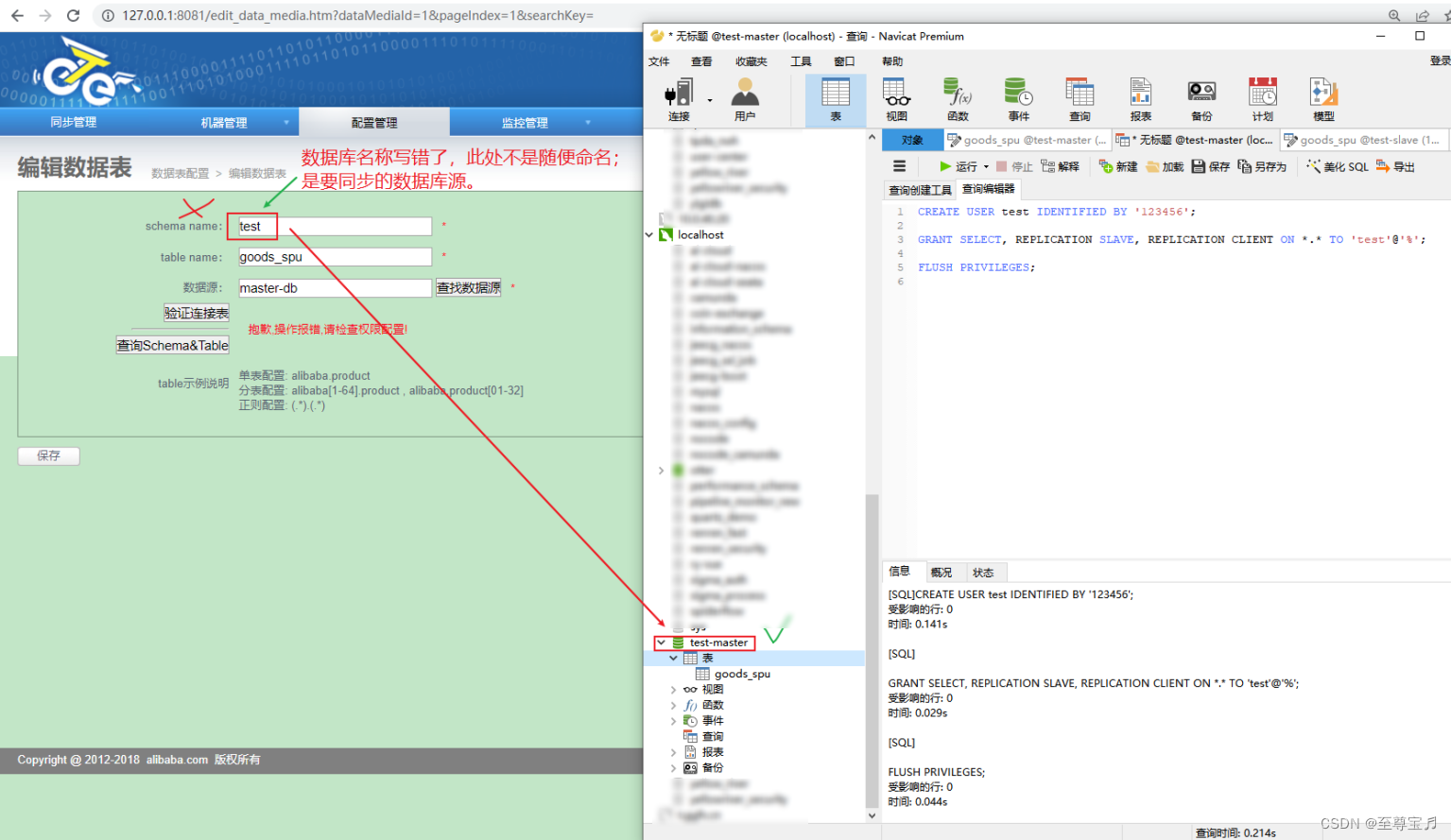Click 加载 load button
The image size is (1451, 840).
tap(1165, 166)
